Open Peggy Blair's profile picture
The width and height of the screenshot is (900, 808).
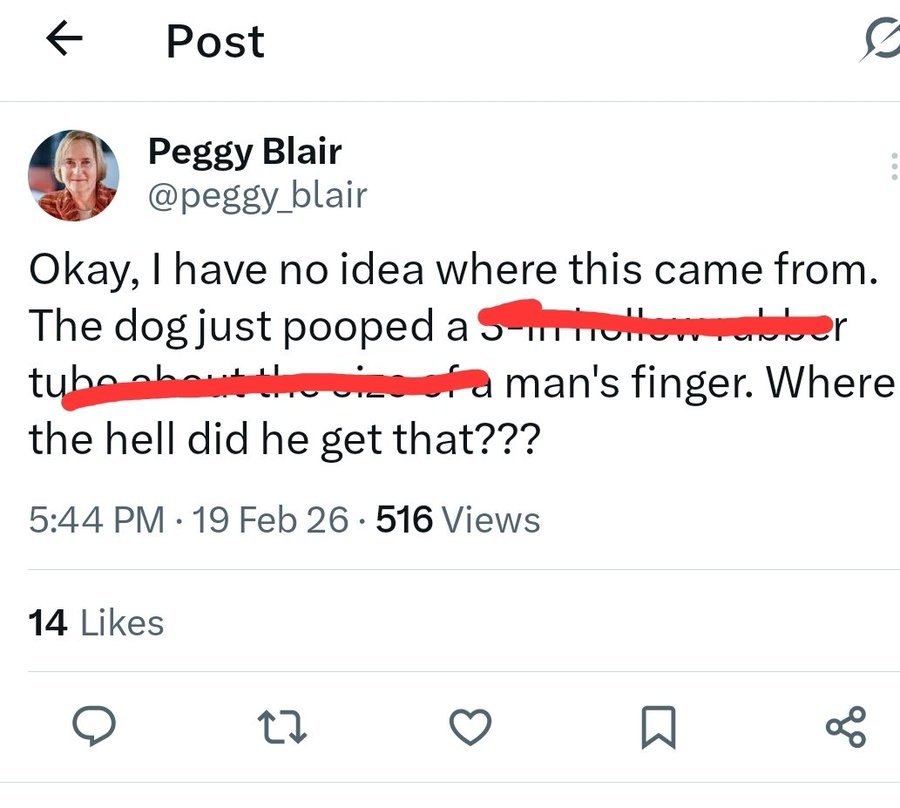73,176
